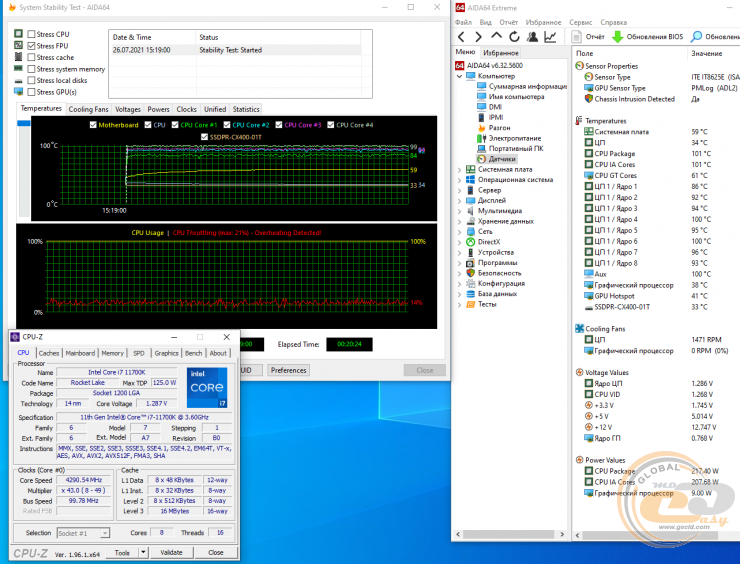
Task: Click the Preferences button
Action: 288,370
